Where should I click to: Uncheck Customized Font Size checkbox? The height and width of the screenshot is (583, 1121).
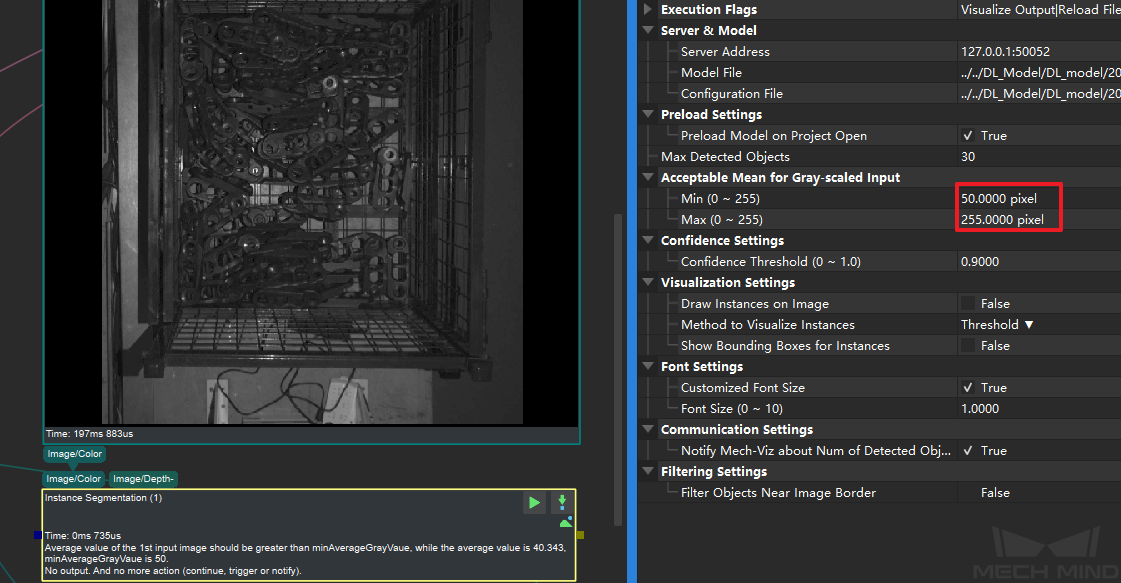pyautogui.click(x=968, y=388)
